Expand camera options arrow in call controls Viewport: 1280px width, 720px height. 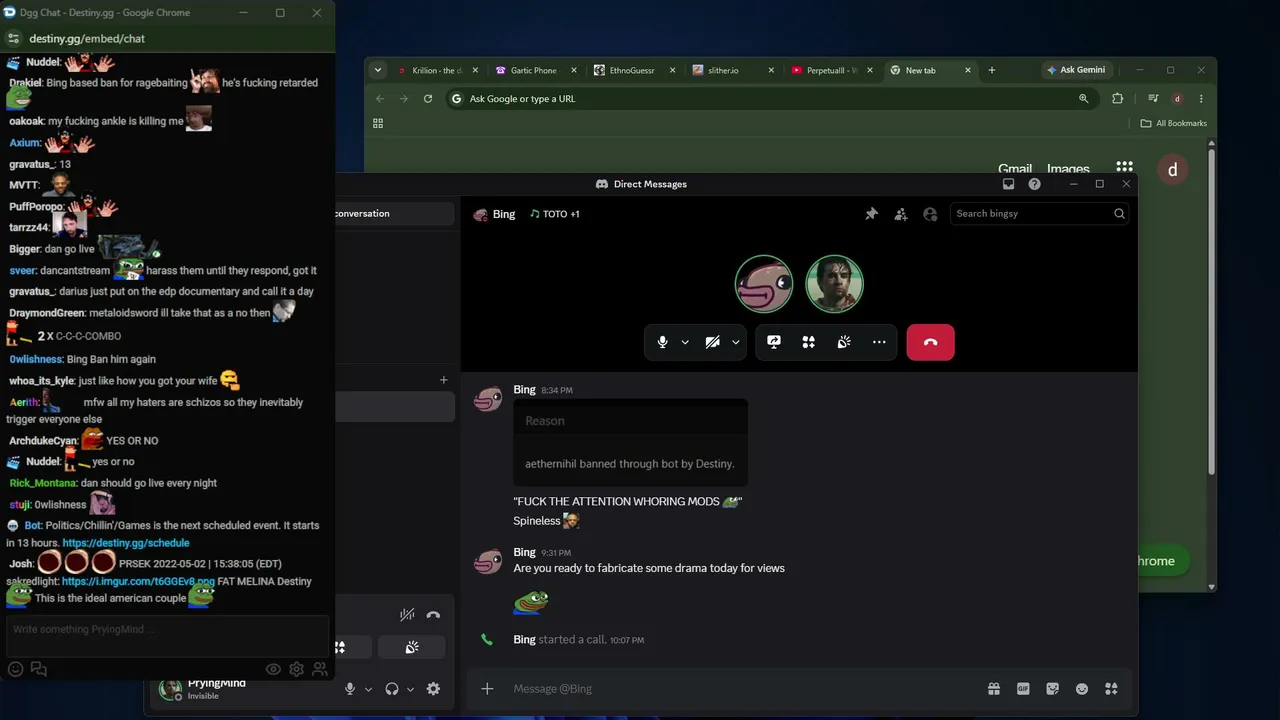tap(735, 342)
